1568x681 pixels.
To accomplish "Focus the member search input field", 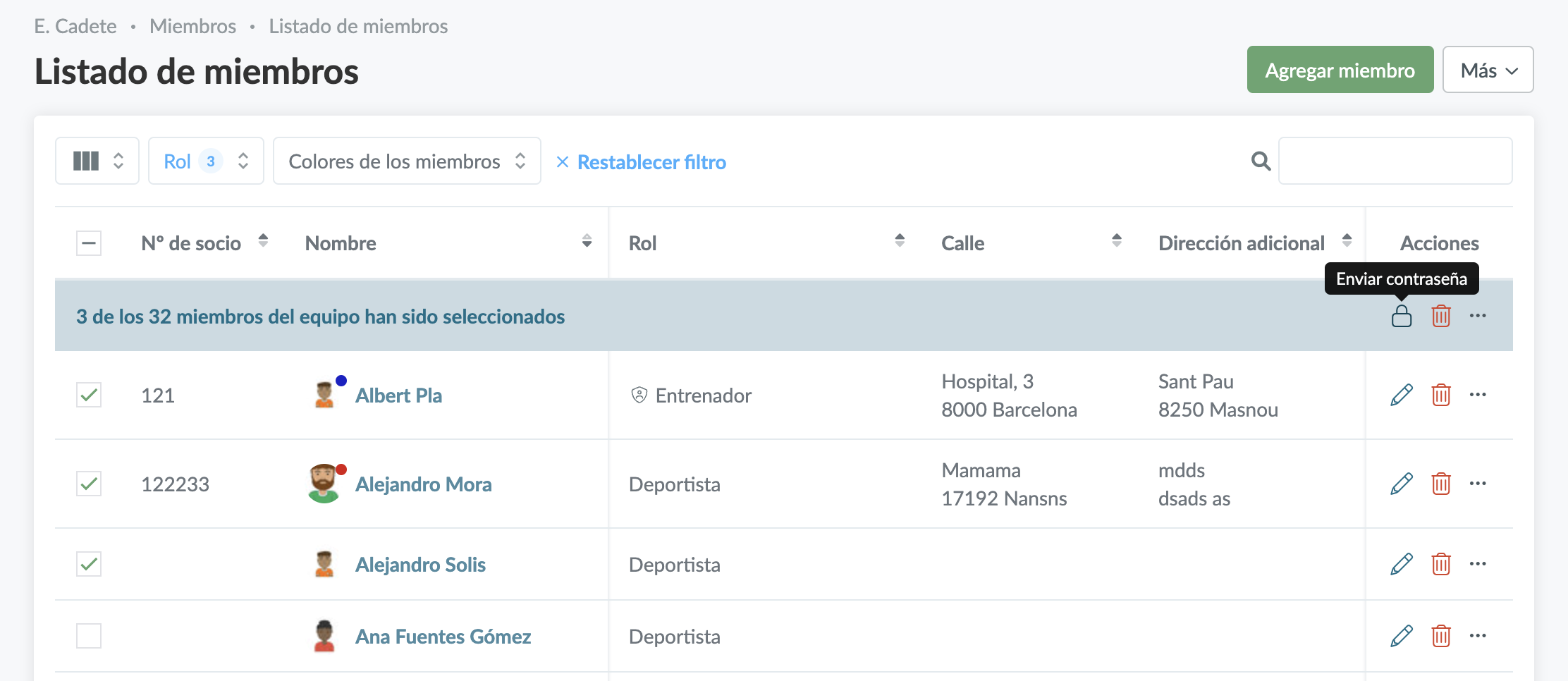I will [1395, 161].
